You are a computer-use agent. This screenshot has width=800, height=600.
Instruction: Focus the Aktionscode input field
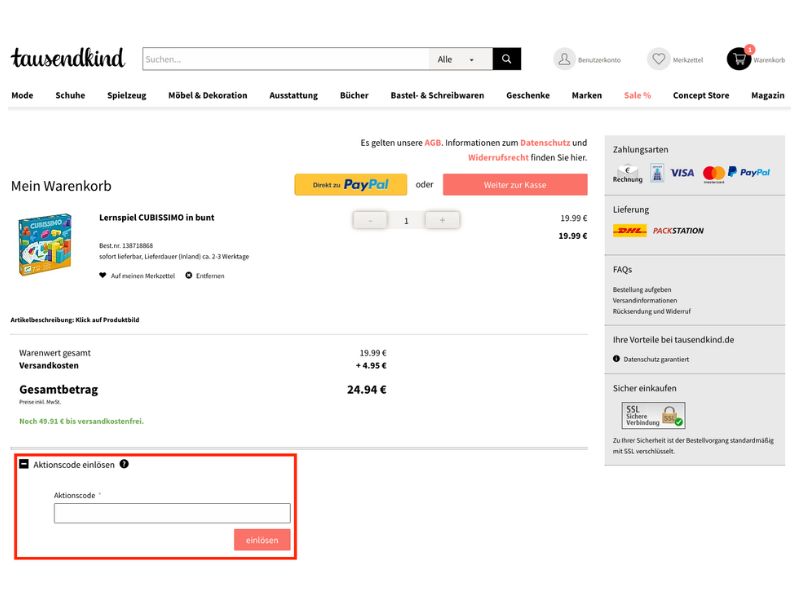point(172,513)
